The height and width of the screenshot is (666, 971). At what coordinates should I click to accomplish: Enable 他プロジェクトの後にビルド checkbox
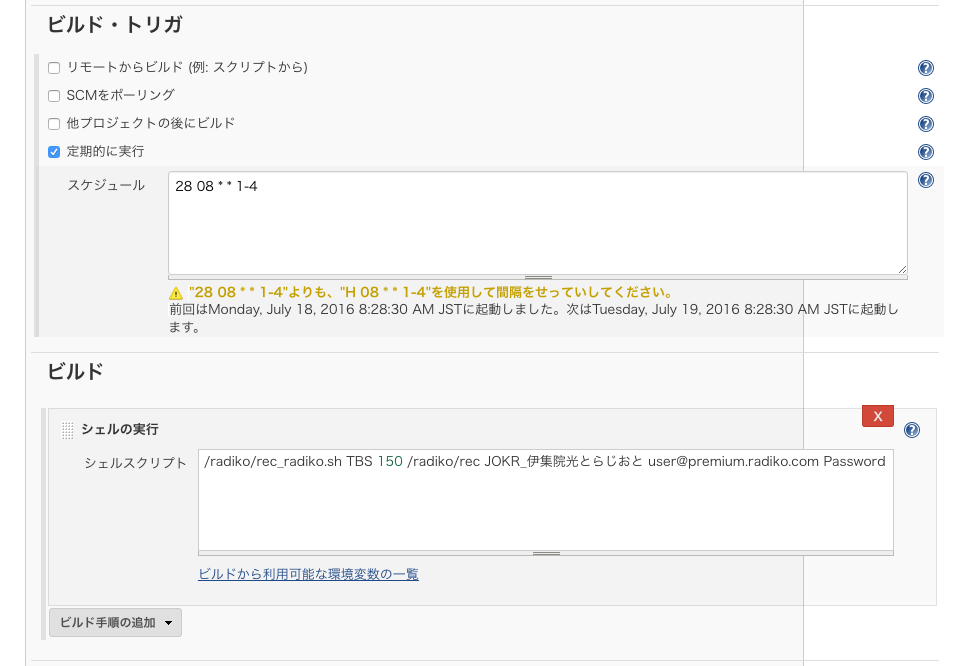click(54, 123)
